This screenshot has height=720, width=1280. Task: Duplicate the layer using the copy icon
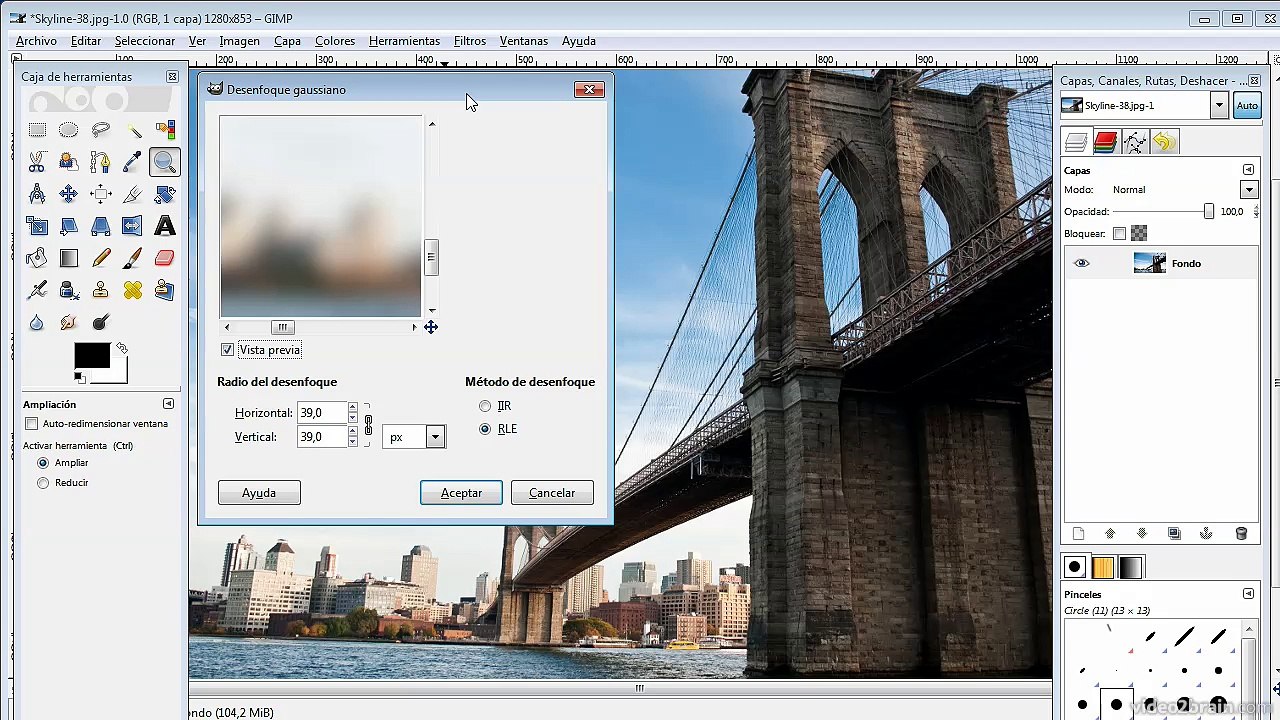pyautogui.click(x=1174, y=534)
